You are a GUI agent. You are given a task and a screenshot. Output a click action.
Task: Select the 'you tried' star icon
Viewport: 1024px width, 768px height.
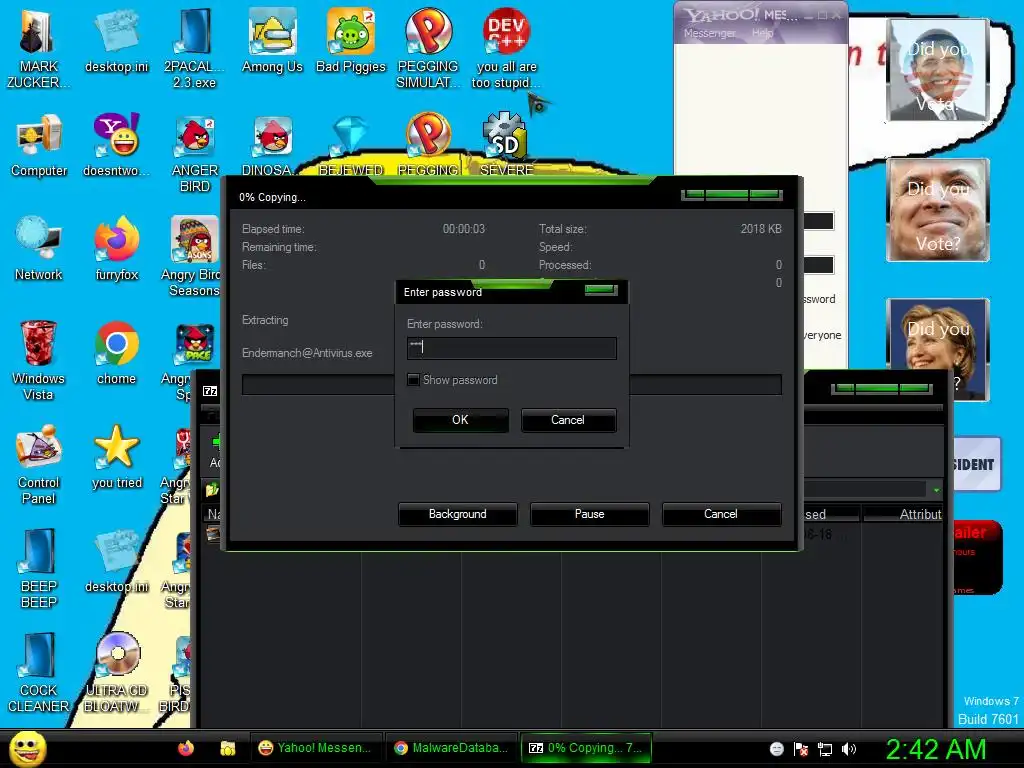pos(116,457)
